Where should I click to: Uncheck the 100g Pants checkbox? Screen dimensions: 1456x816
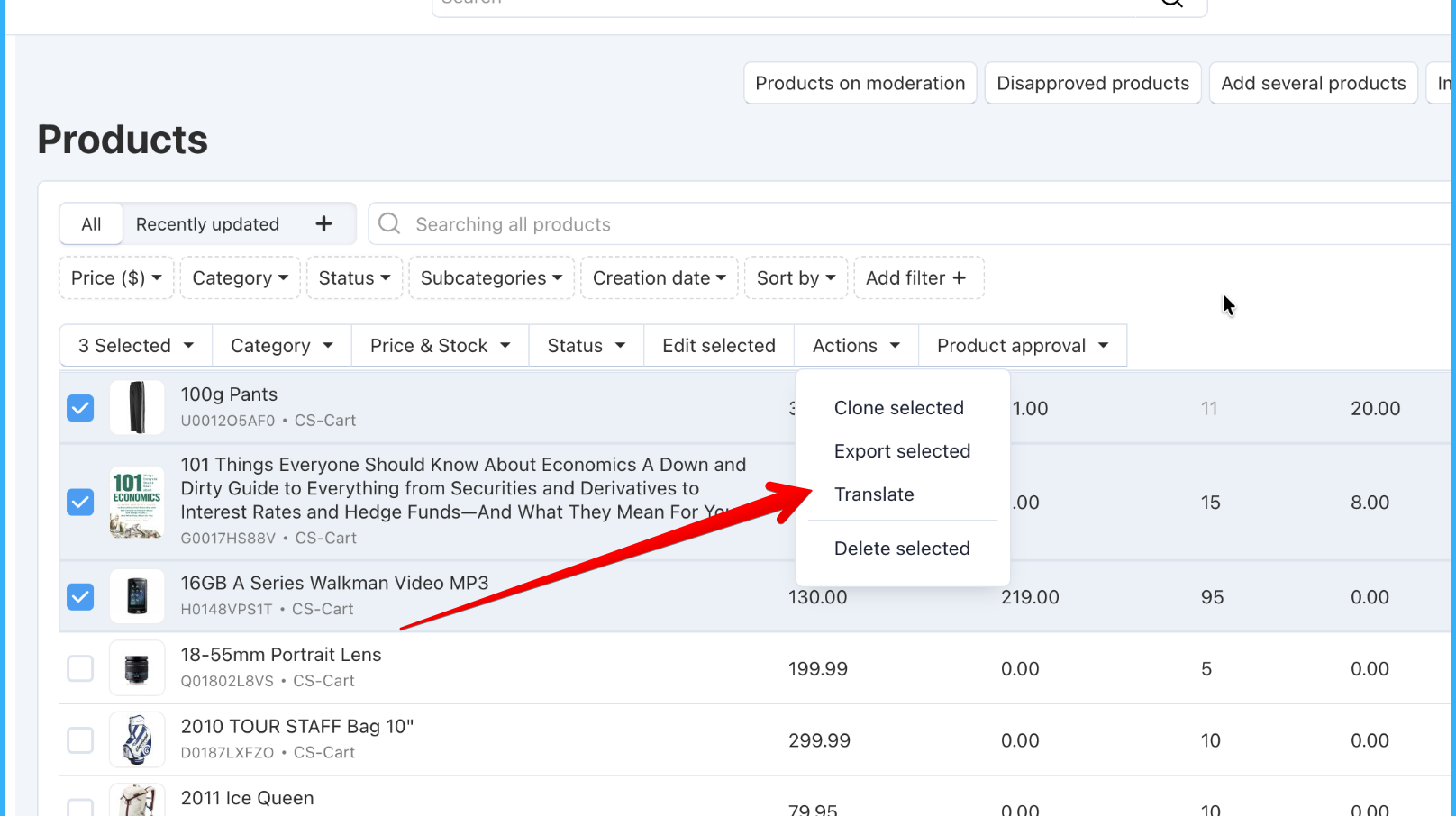tap(80, 408)
